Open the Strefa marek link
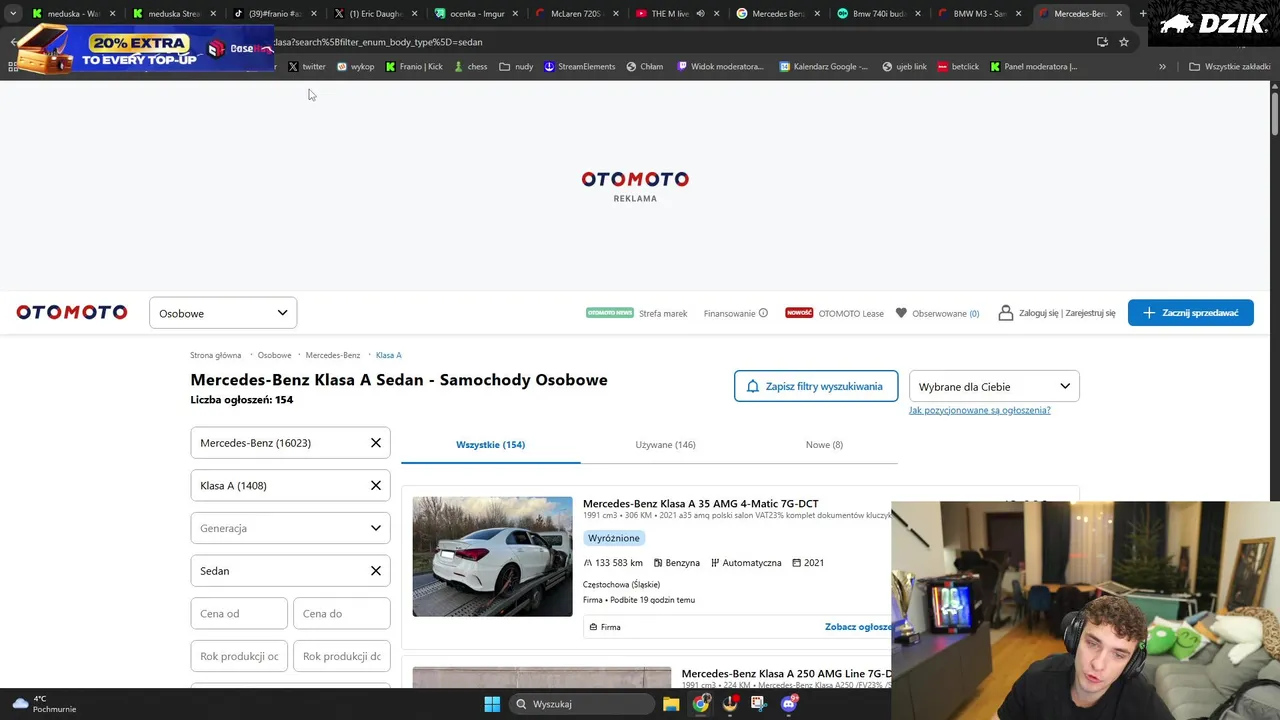The width and height of the screenshot is (1280, 720). point(663,314)
